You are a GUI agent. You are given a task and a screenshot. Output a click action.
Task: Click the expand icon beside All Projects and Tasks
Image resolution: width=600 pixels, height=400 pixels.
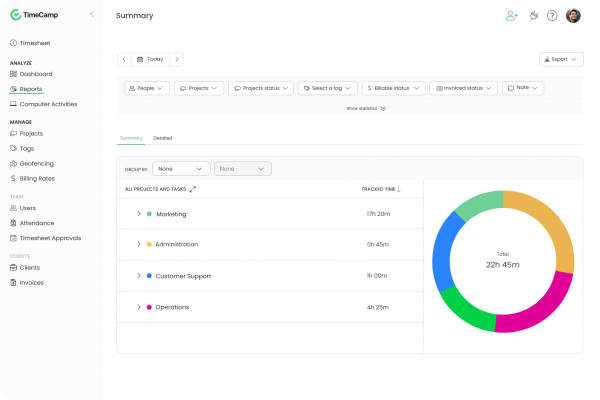[x=193, y=188]
